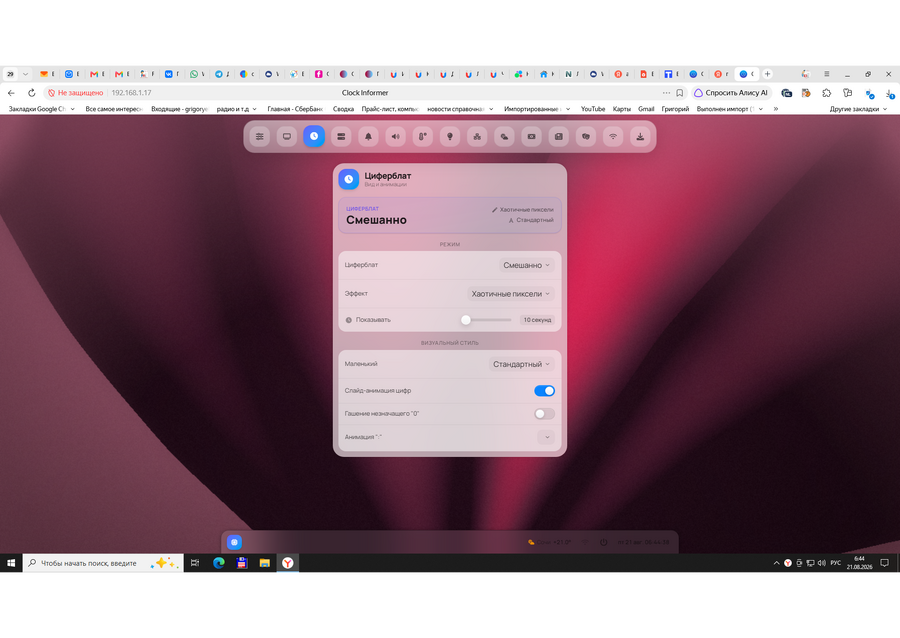Expand the colon animation dropdown
The width and height of the screenshot is (900, 638).
click(547, 437)
